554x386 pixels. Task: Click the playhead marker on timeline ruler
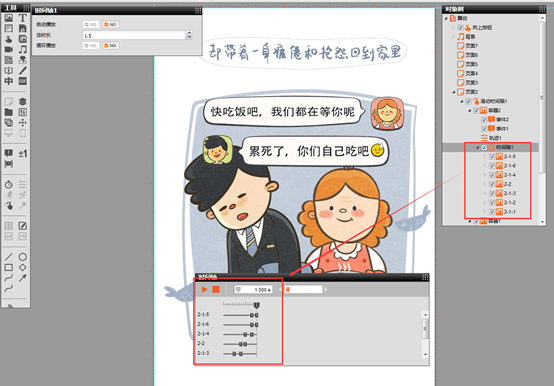(257, 305)
